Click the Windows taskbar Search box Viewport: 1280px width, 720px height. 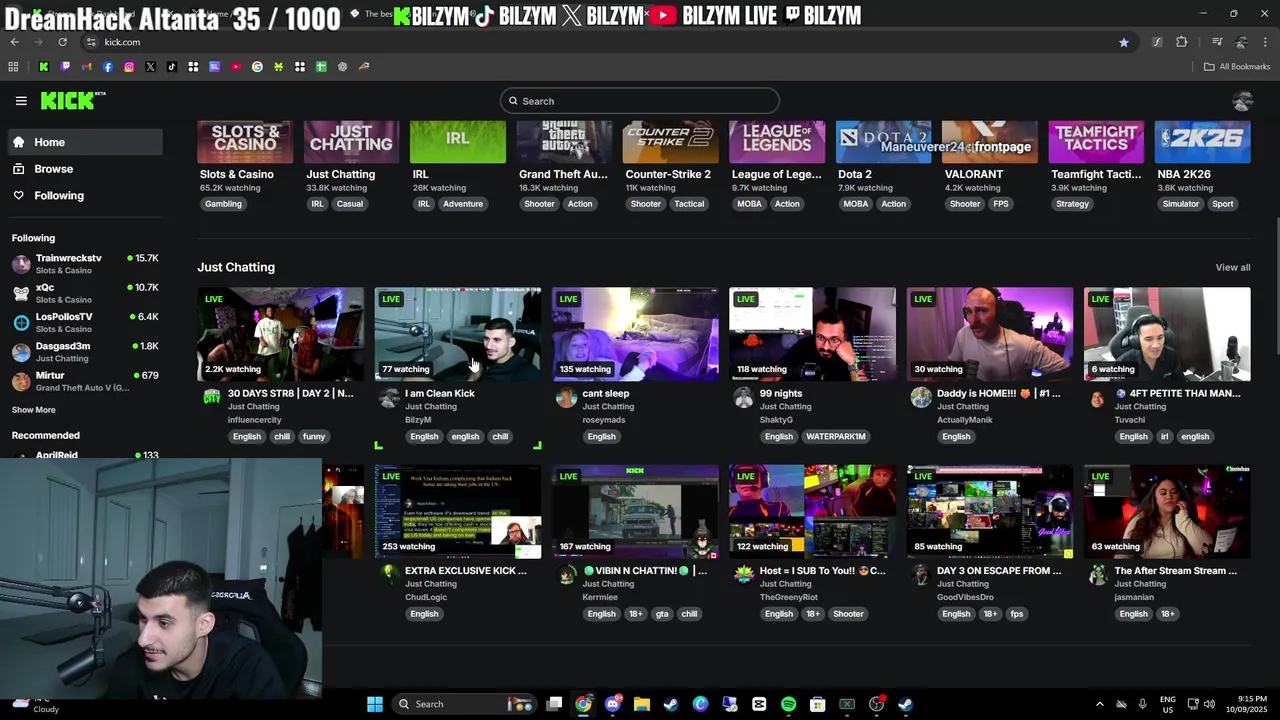tap(466, 704)
